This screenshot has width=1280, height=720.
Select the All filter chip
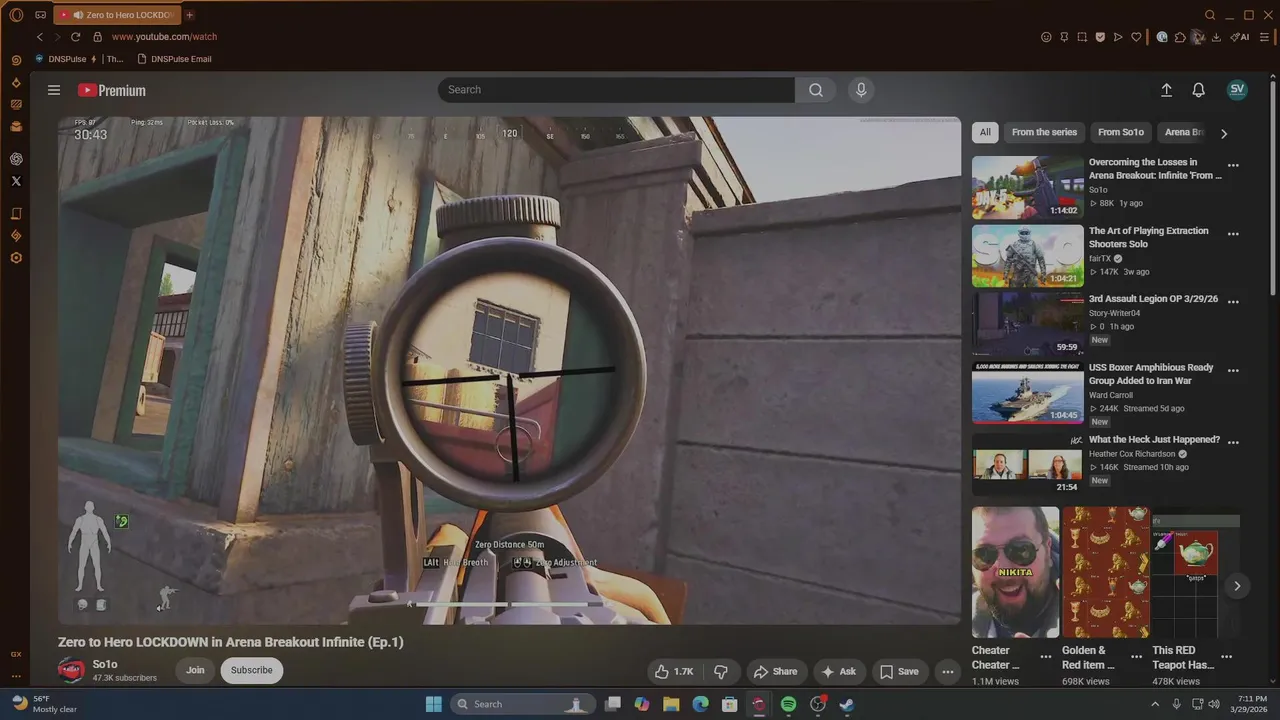[x=985, y=132]
